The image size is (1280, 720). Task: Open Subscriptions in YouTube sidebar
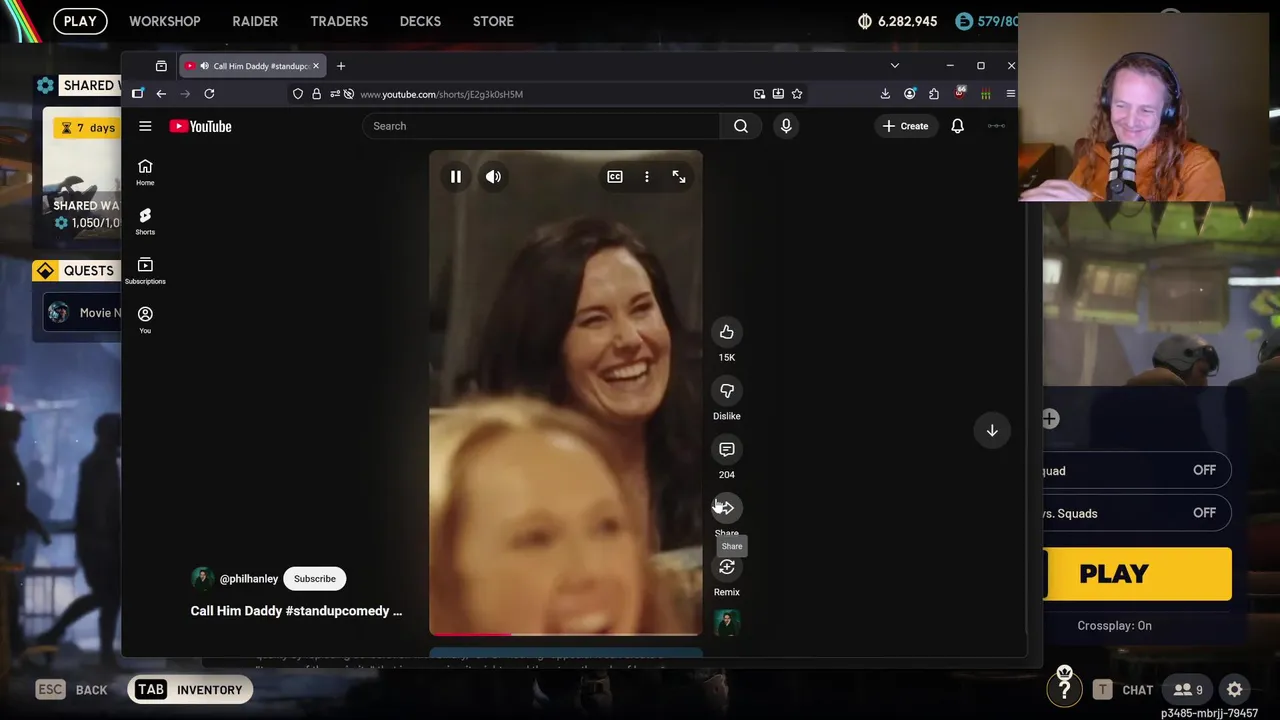pos(145,270)
